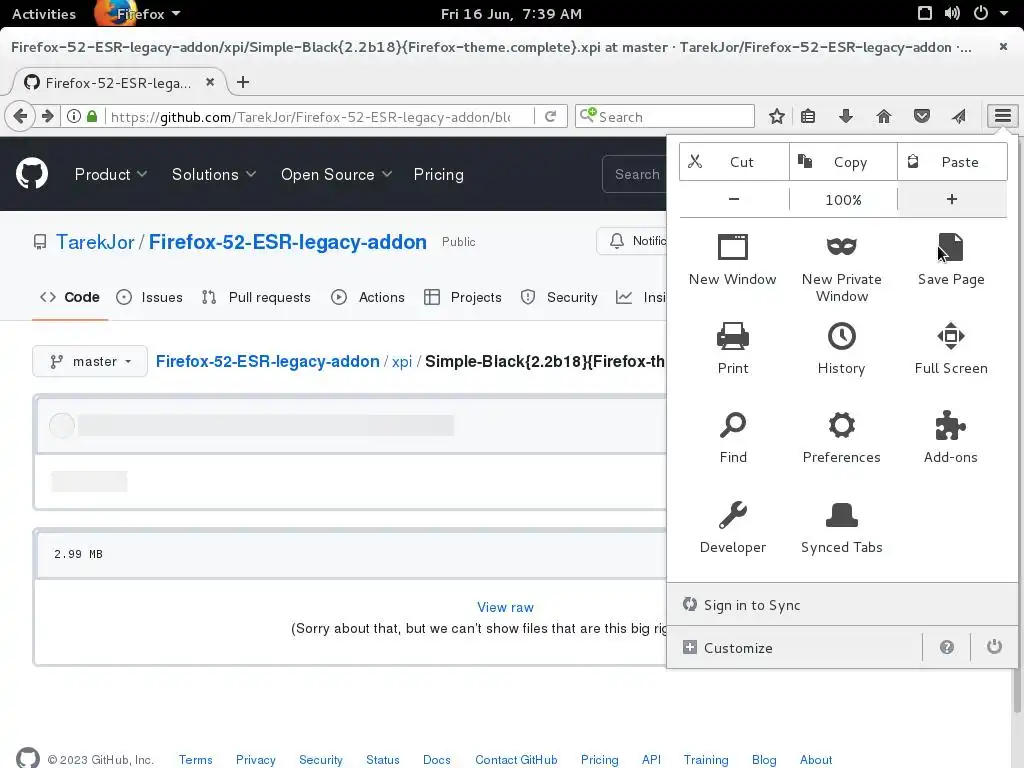Reload the current page

551,116
